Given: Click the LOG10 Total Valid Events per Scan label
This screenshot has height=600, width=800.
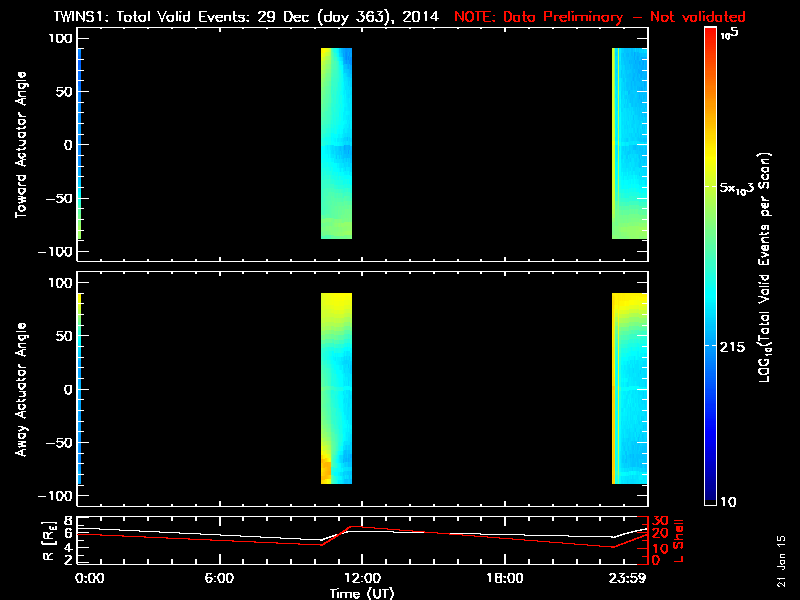Looking at the screenshot, I should click(x=768, y=266).
